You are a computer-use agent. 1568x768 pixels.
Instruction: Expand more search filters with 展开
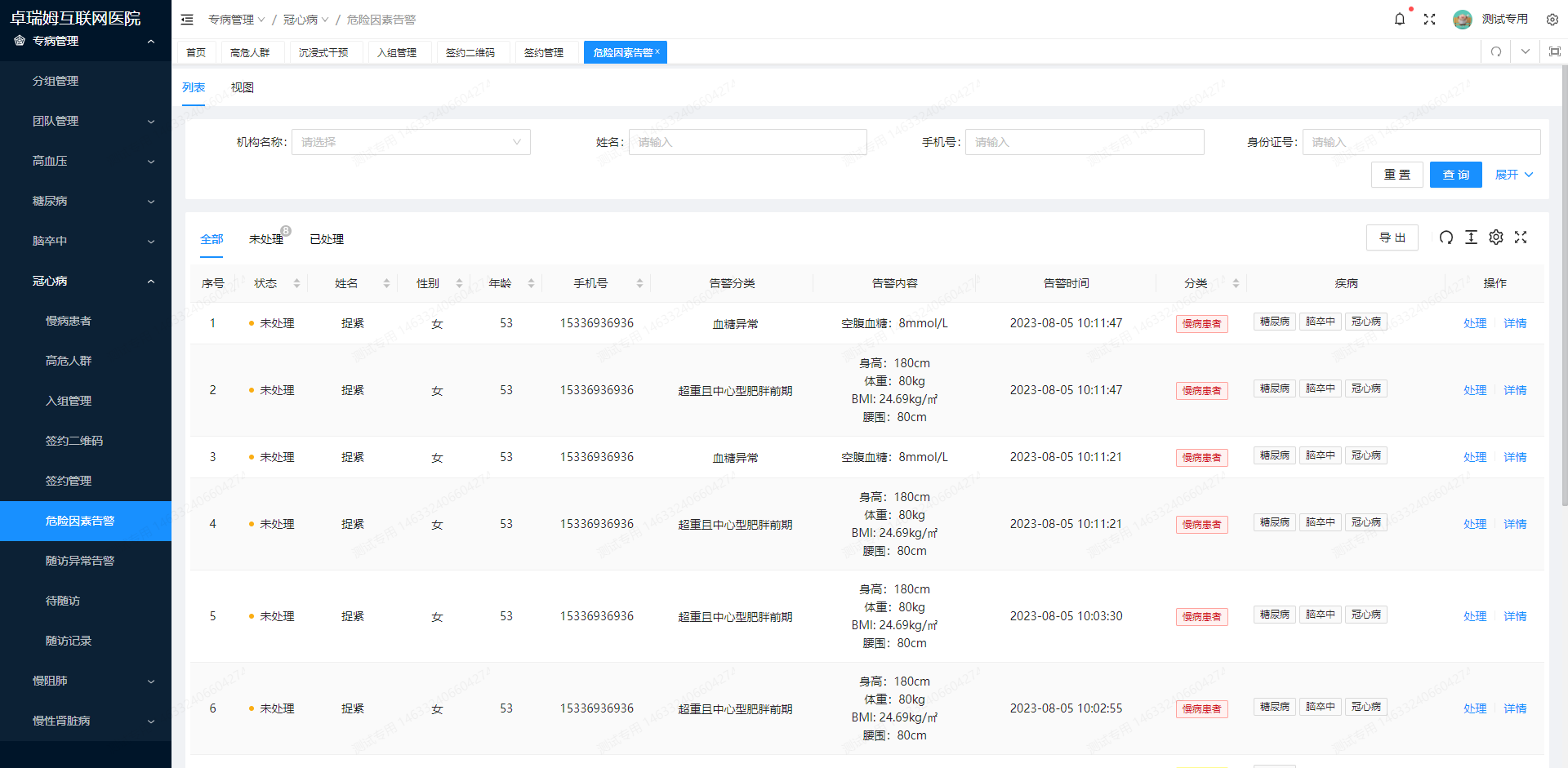1514,175
